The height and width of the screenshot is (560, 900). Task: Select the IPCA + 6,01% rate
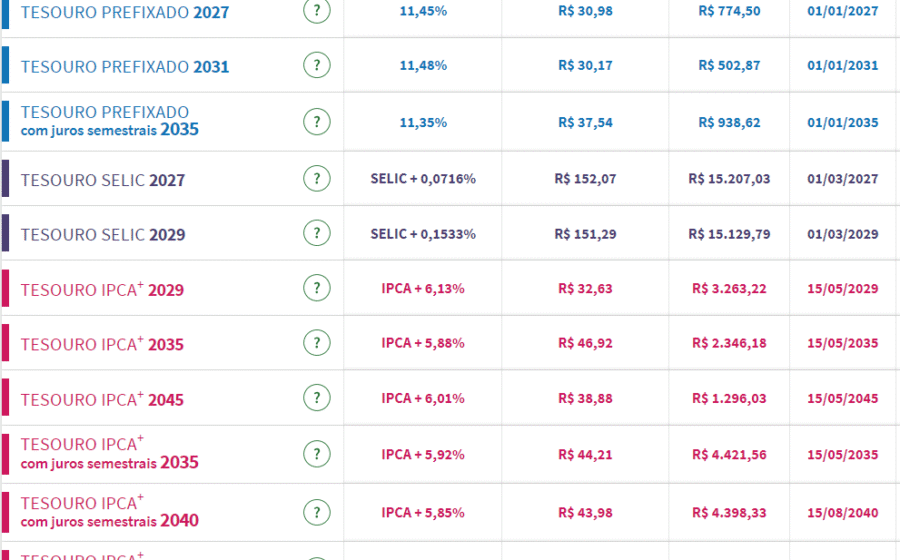pyautogui.click(x=423, y=398)
